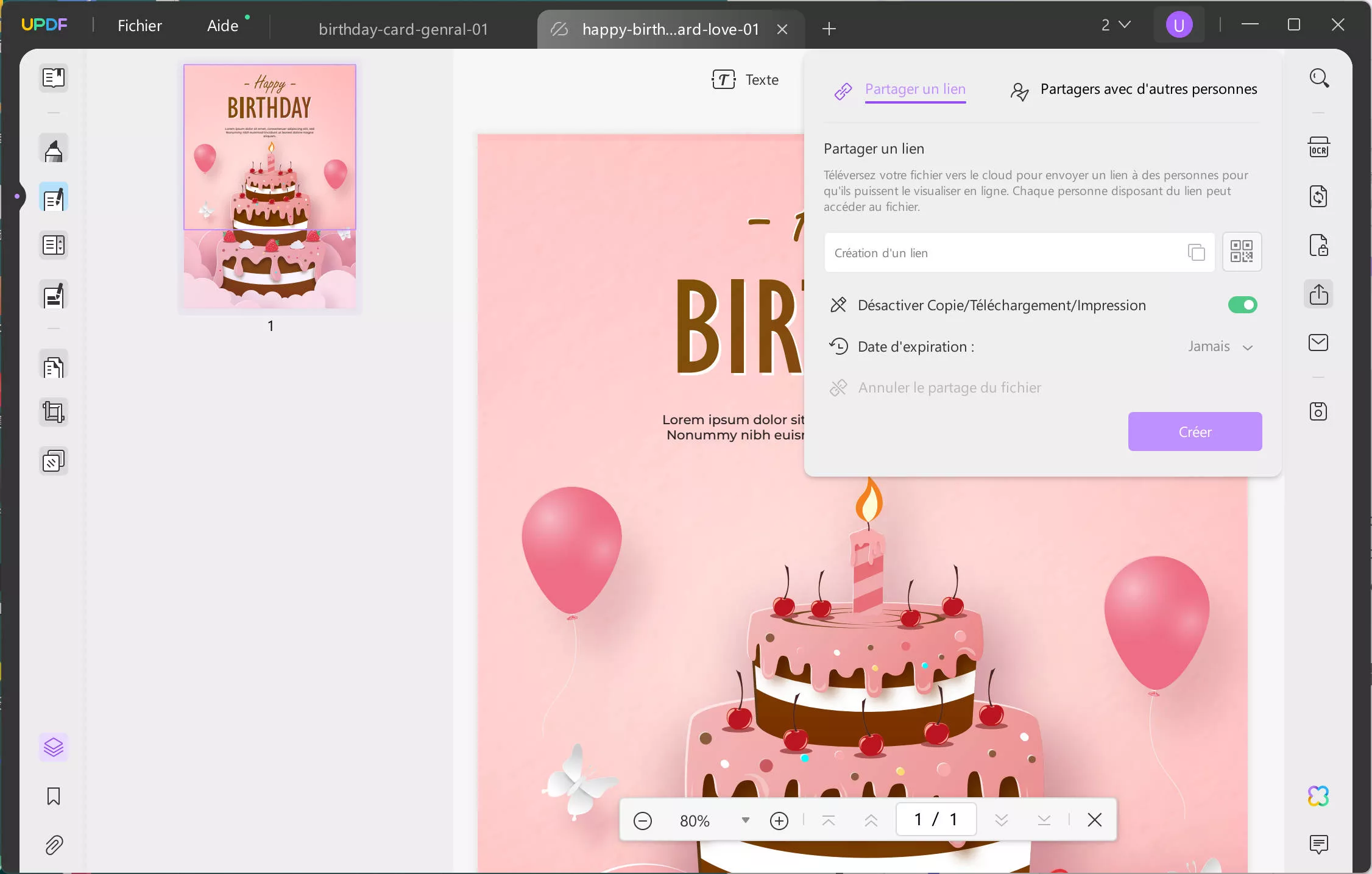Expand the open-windows count dropdown showing 2
Screen dimensions: 1372x874
(1116, 25)
